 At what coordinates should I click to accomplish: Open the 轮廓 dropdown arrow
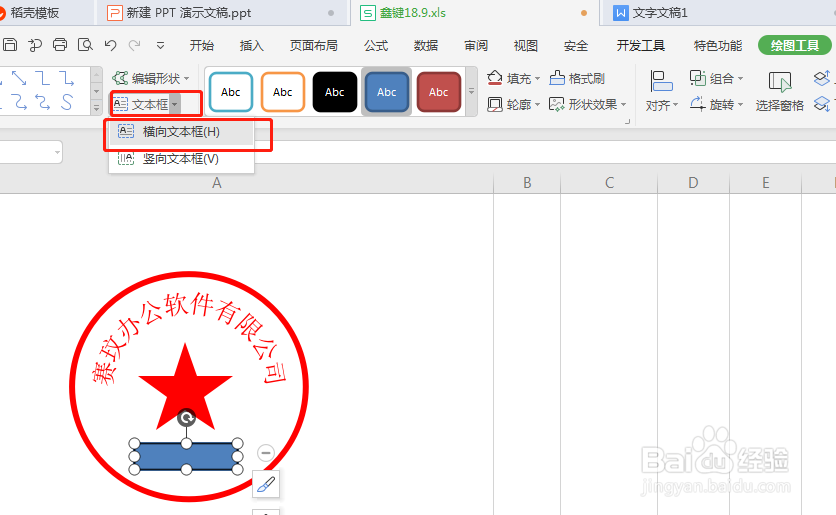537,104
